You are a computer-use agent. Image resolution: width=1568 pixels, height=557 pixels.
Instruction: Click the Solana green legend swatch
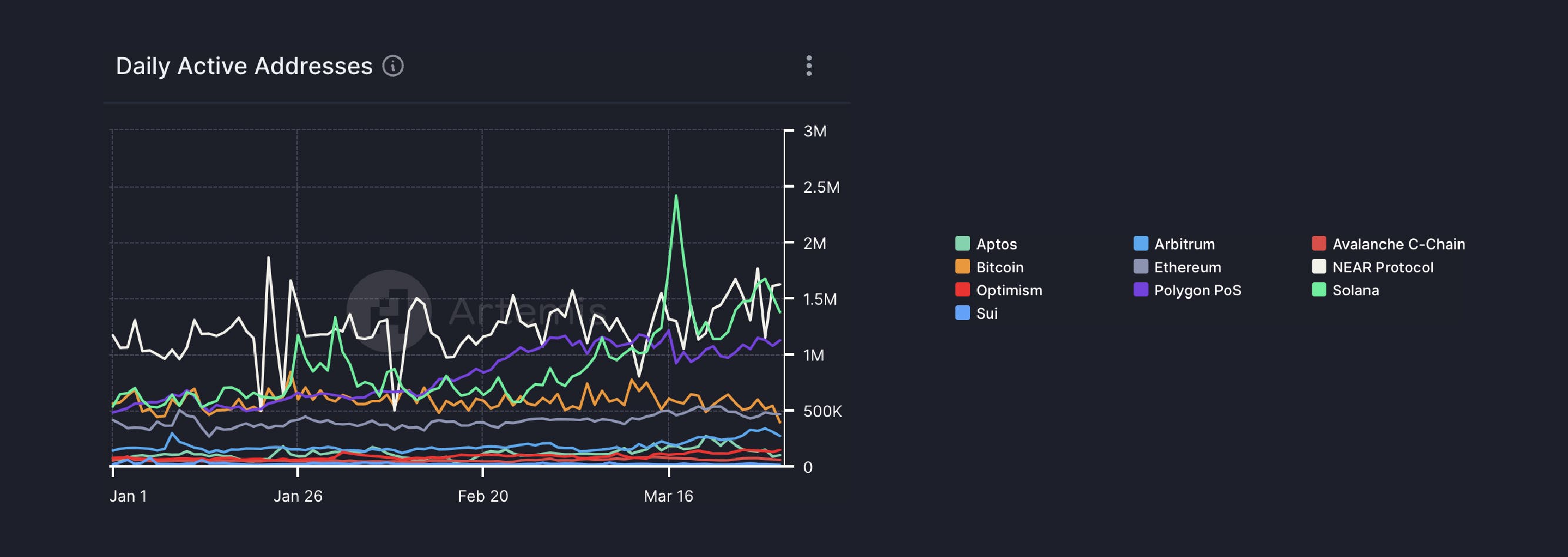click(x=1319, y=290)
